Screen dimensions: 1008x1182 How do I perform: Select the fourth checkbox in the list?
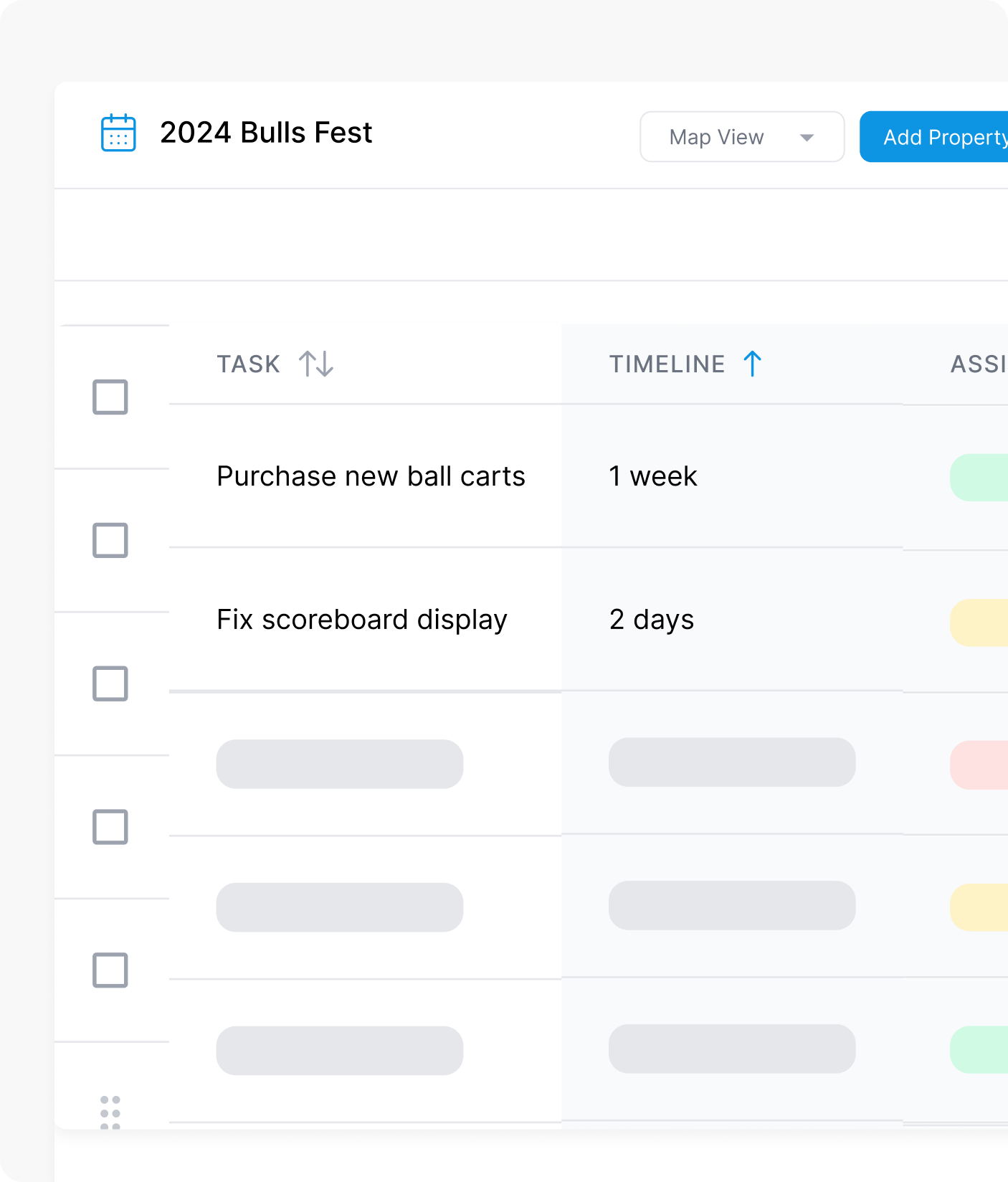(110, 827)
